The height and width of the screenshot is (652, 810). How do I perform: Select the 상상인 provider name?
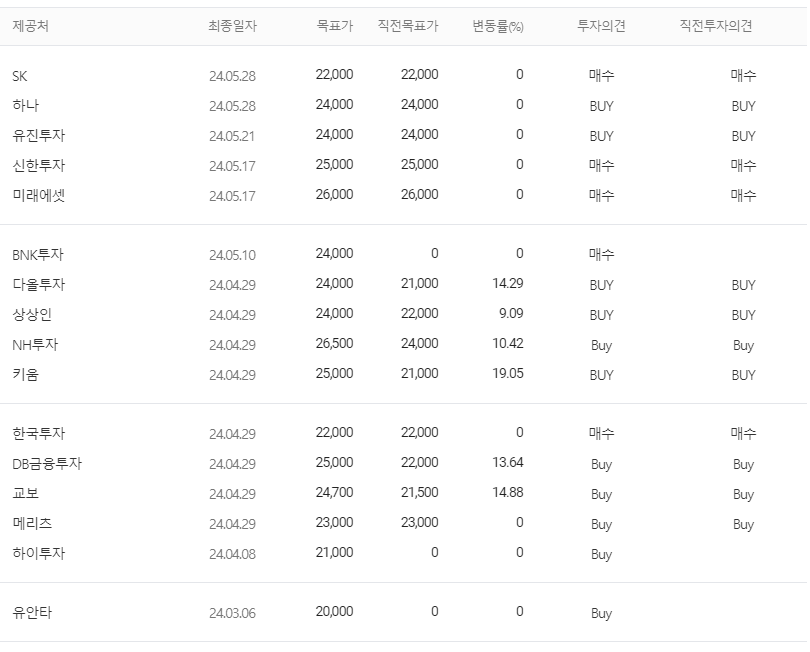[x=32, y=315]
